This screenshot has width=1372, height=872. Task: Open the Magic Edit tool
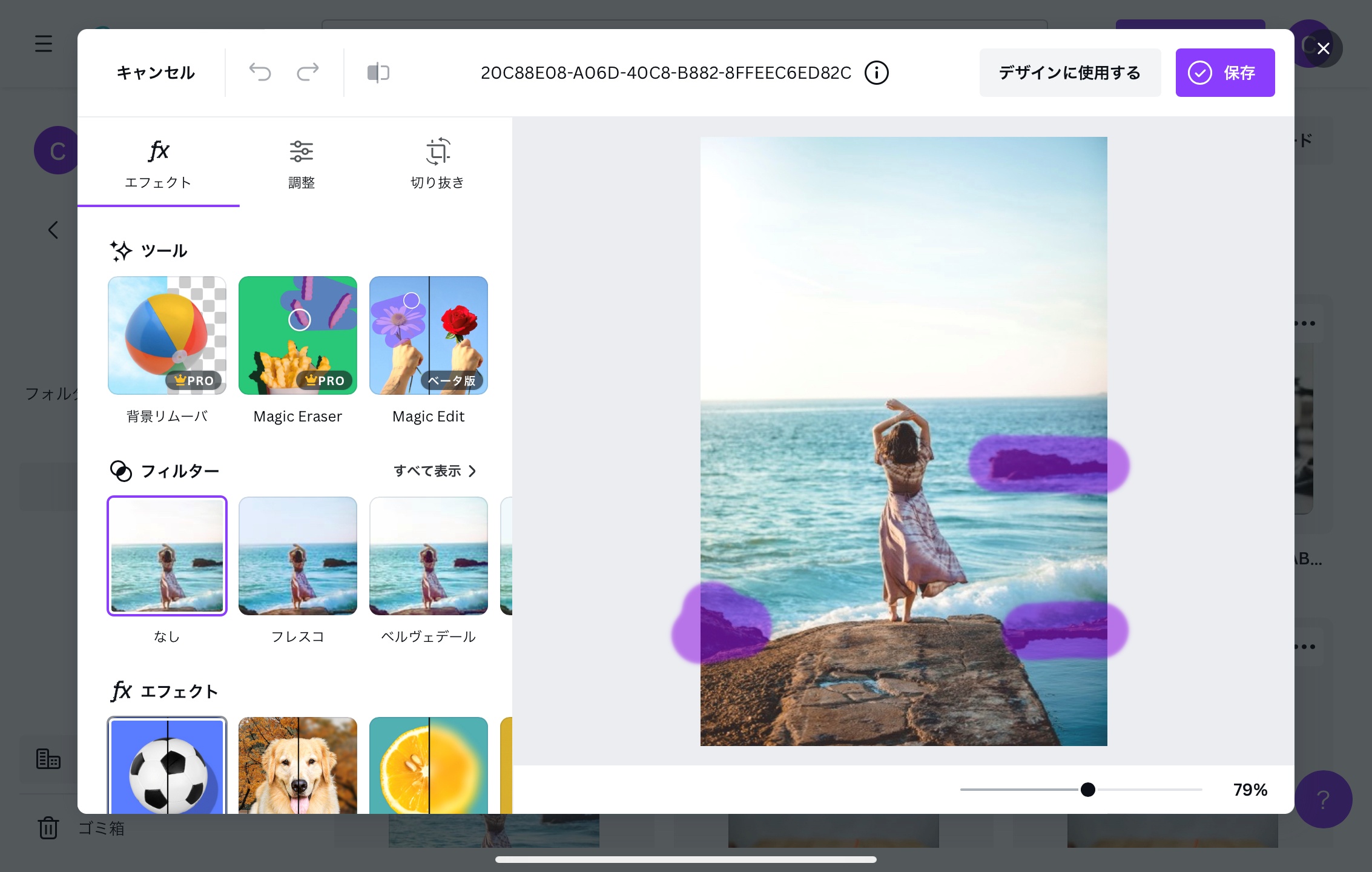click(x=429, y=335)
